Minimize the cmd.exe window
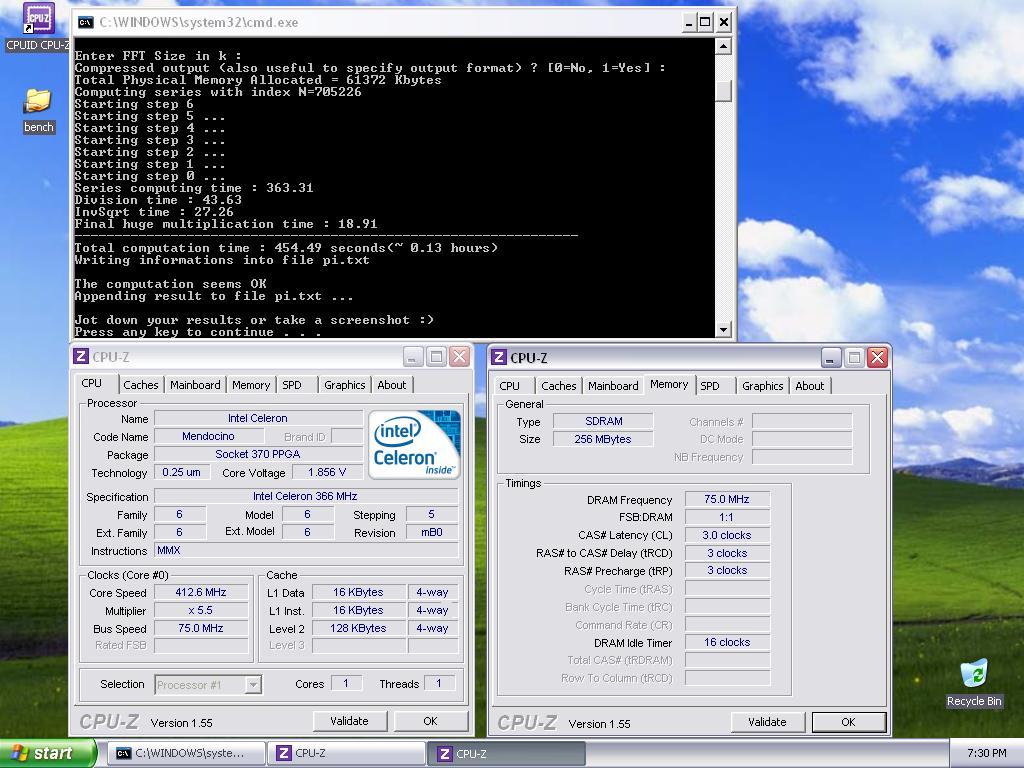 click(689, 22)
